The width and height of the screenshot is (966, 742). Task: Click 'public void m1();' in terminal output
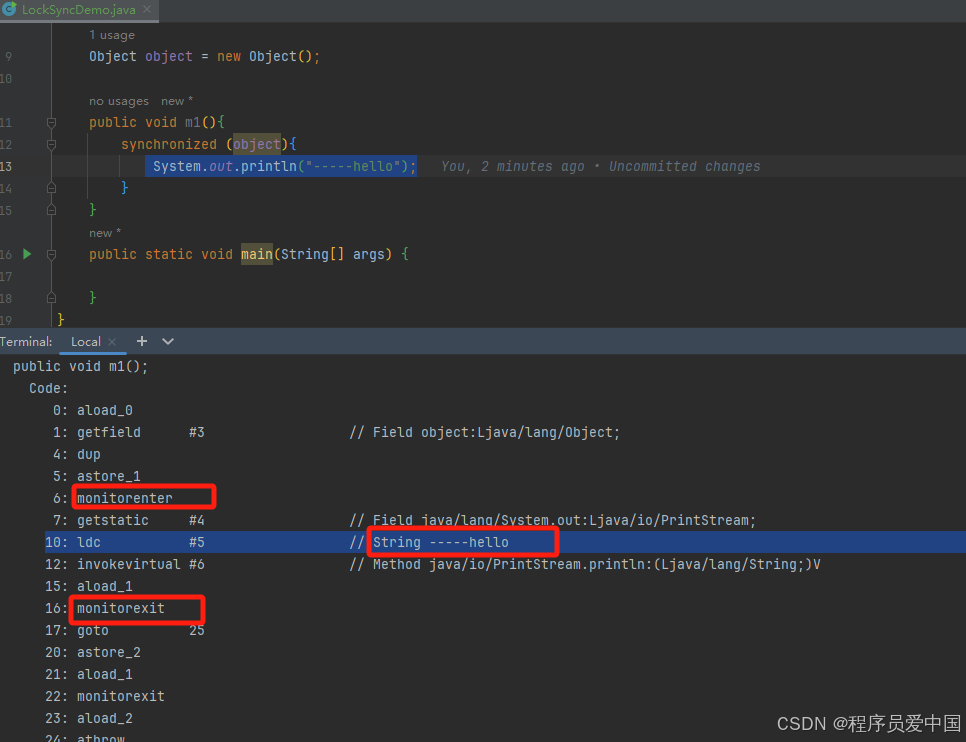tap(81, 367)
